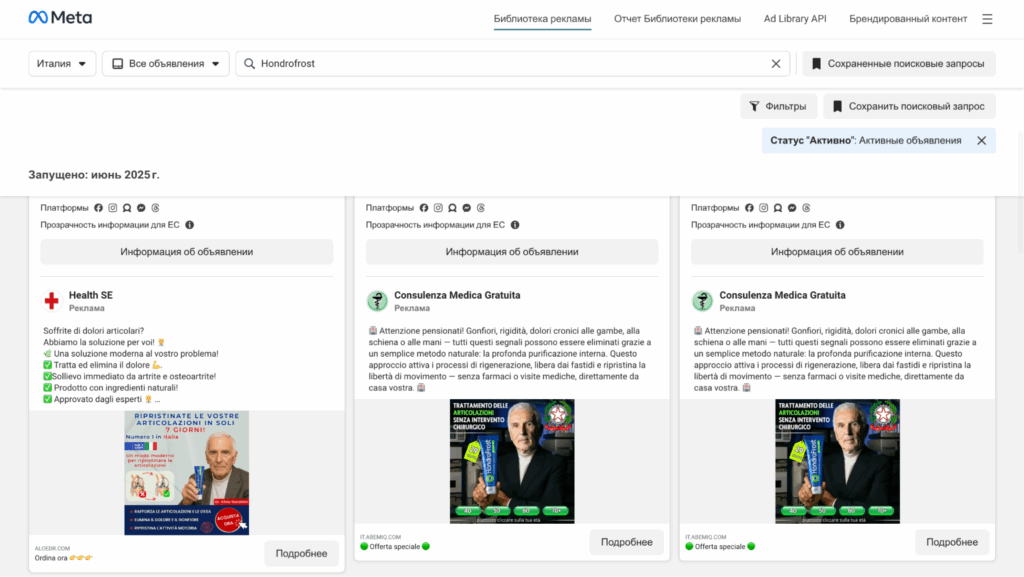
Task: Click the search magnifier icon
Action: point(249,63)
